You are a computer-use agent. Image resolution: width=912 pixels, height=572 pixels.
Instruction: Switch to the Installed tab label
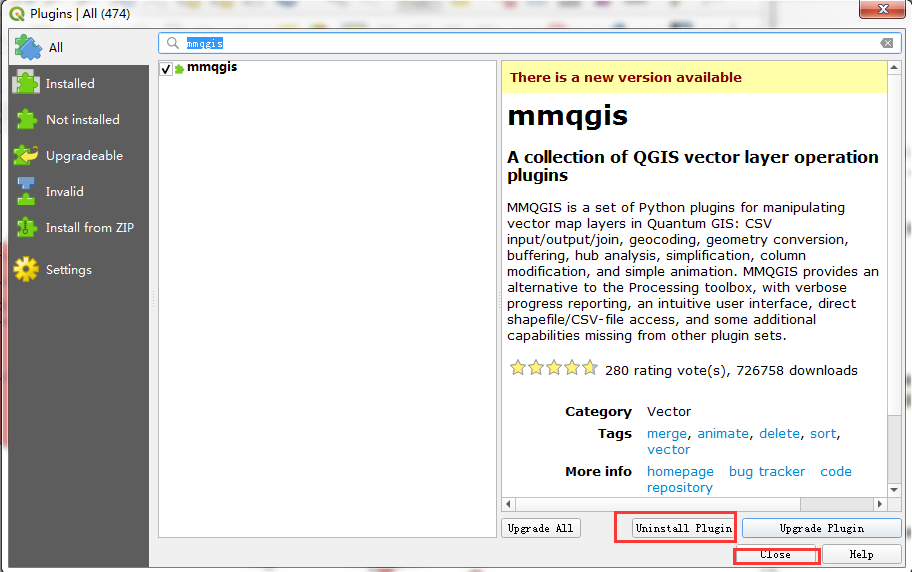[x=70, y=84]
